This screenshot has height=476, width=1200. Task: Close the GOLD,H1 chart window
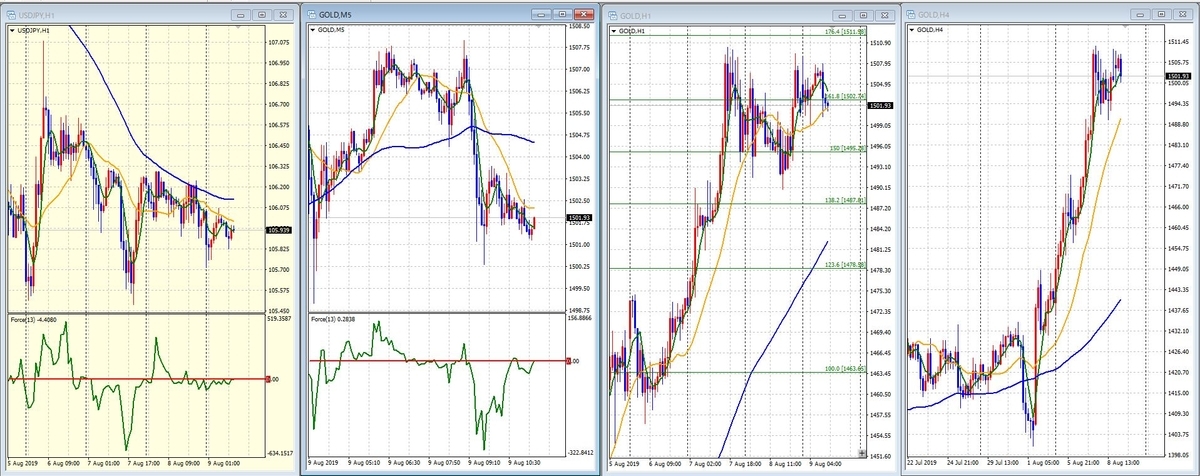884,15
